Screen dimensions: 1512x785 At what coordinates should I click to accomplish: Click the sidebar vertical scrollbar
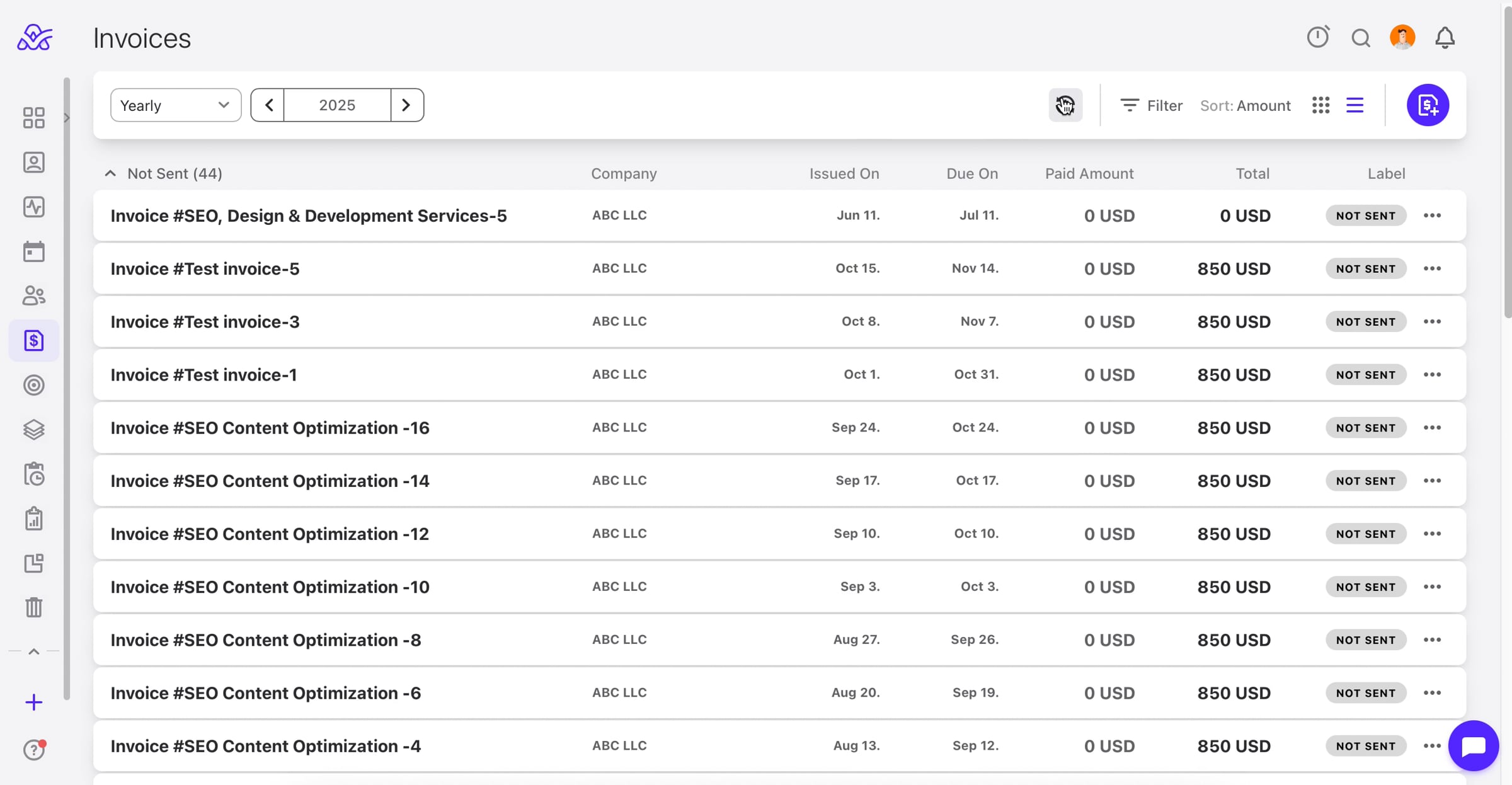(67, 388)
